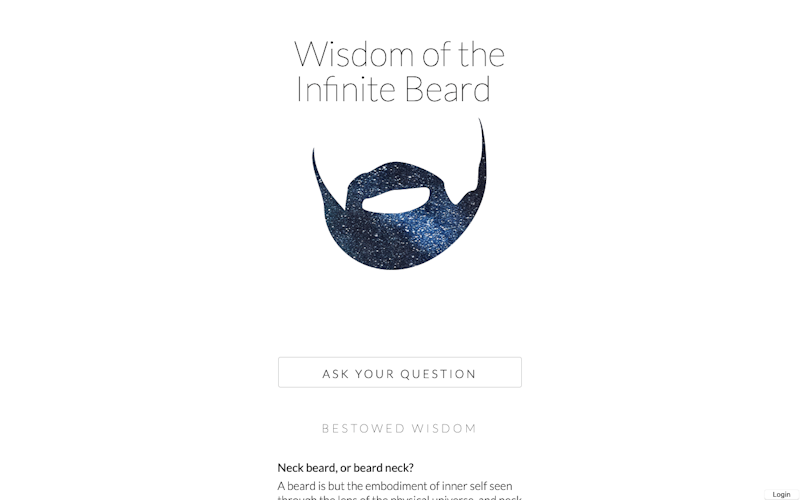The height and width of the screenshot is (500, 800).
Task: Open the Ask Your Question button
Action: (399, 372)
